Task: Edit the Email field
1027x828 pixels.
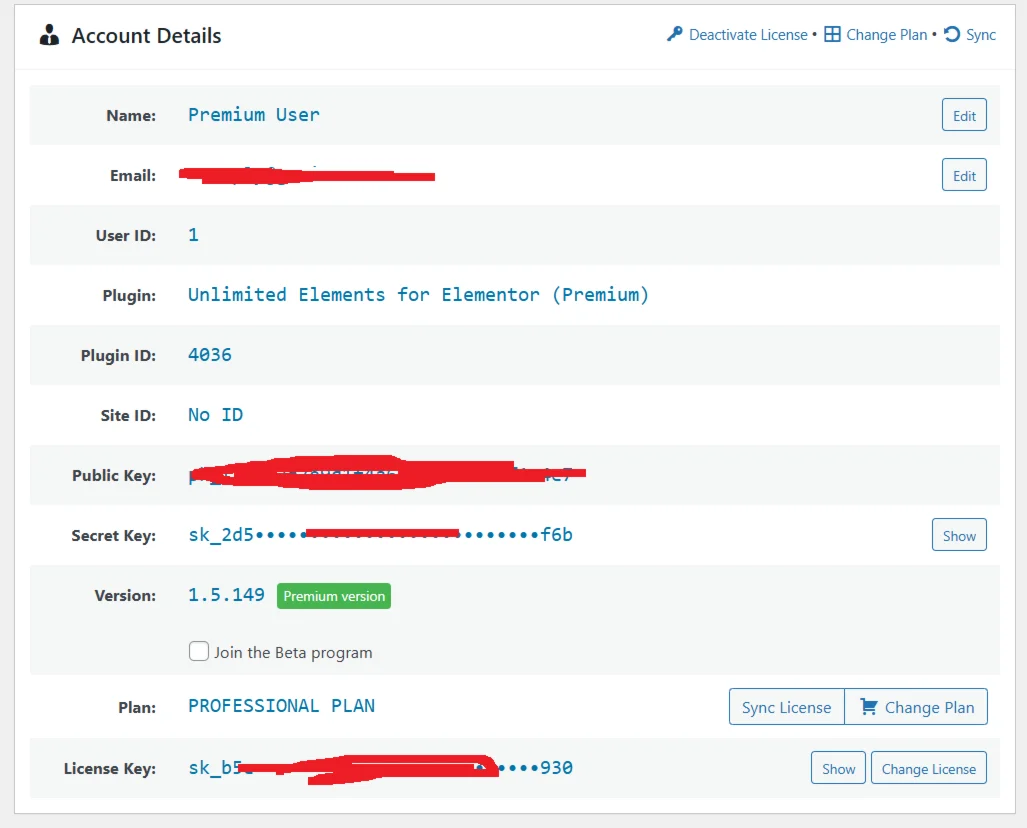Action: (964, 175)
